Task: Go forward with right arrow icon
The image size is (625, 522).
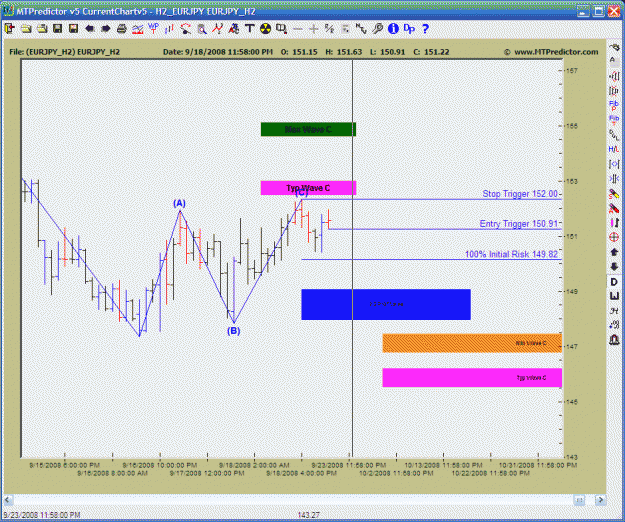Action: click(106, 29)
